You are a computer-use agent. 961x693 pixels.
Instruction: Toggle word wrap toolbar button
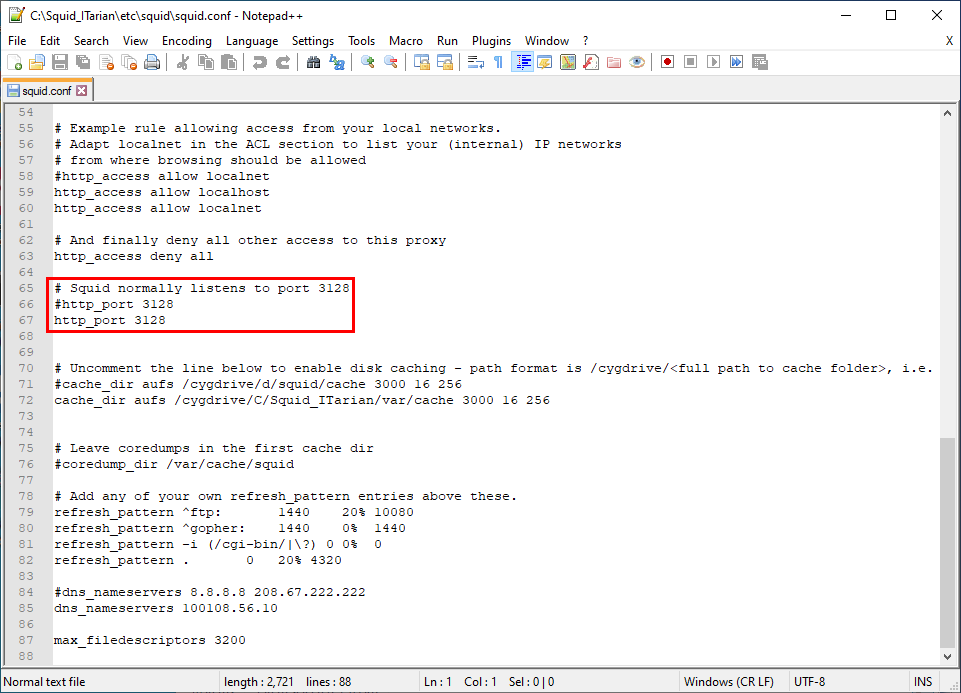point(476,62)
